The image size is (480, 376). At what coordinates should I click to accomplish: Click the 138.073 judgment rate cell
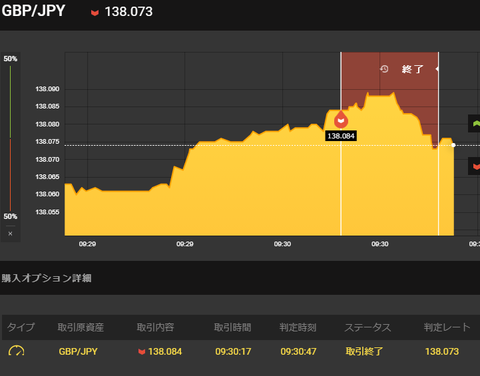(442, 351)
